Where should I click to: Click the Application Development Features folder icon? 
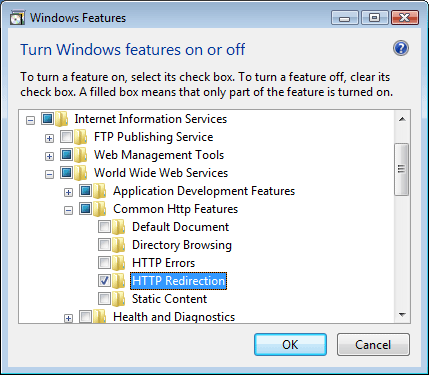click(100, 191)
